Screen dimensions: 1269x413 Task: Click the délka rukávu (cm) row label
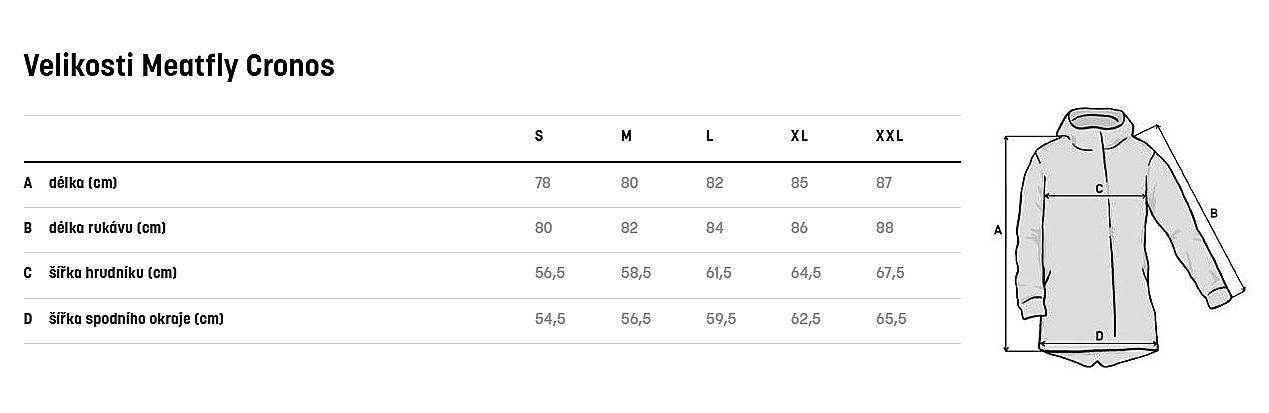(x=107, y=228)
